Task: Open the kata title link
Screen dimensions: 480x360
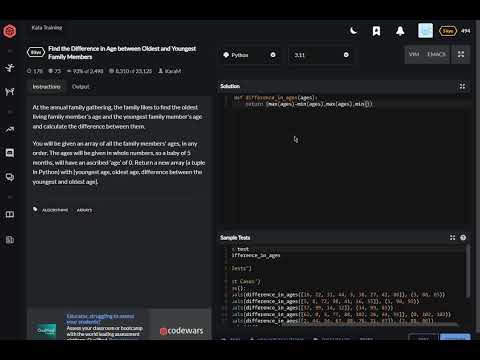Action: coord(122,53)
